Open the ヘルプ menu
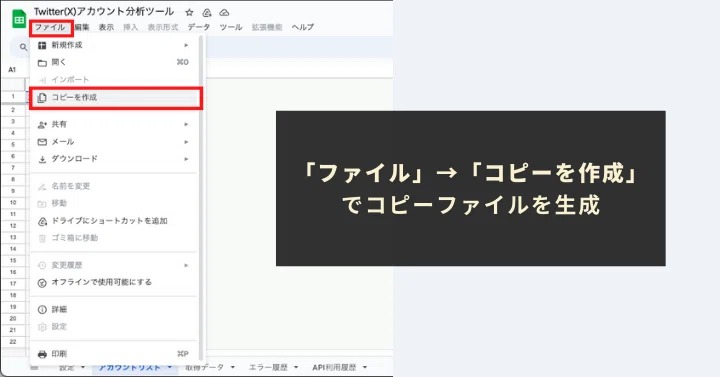 [303, 28]
